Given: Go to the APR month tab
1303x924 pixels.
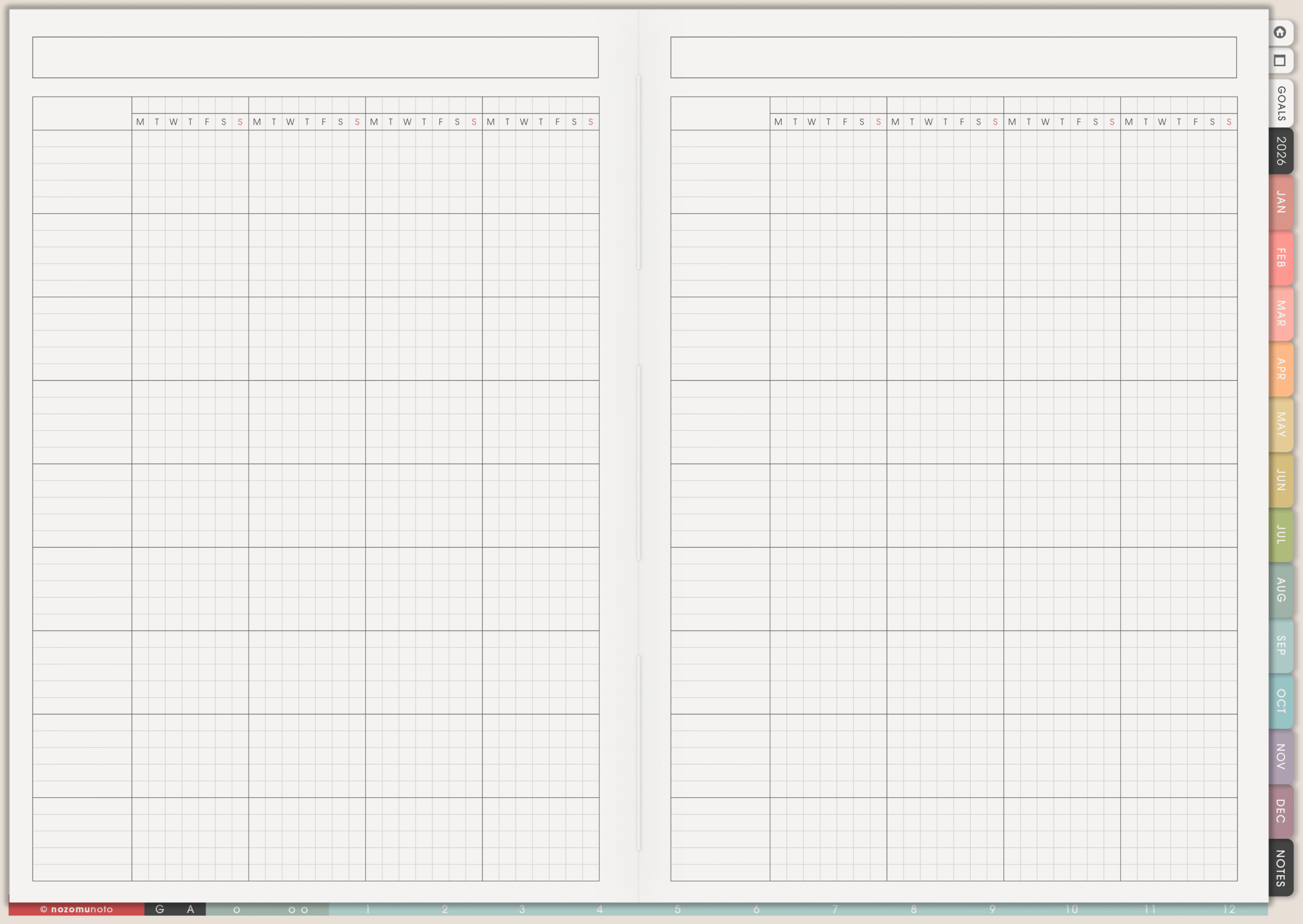Looking at the screenshot, I should (x=1281, y=369).
